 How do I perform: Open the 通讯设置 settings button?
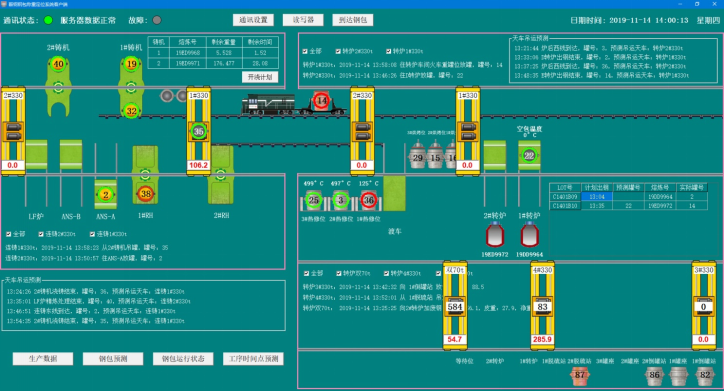(253, 20)
